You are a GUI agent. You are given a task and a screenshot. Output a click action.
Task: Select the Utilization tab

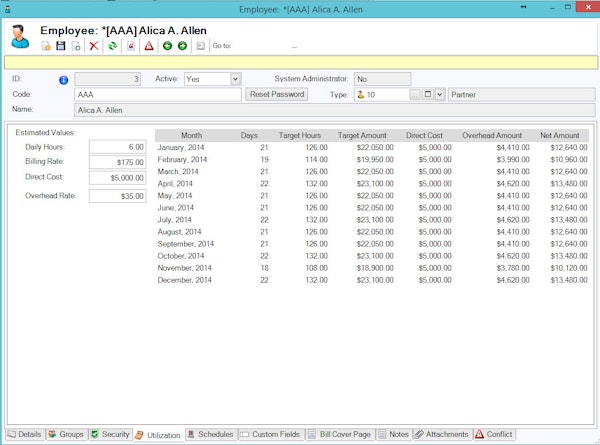pyautogui.click(x=158, y=435)
